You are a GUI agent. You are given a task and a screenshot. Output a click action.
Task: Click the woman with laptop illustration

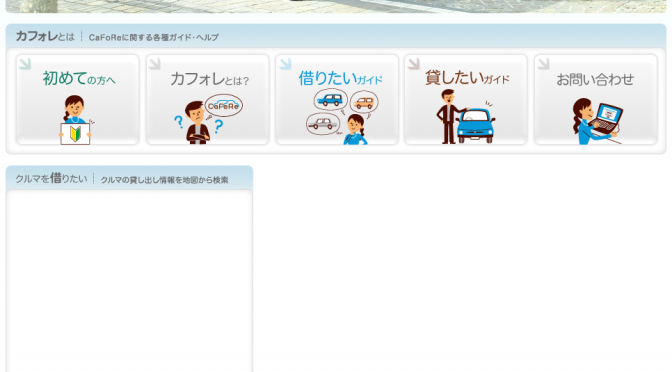[597, 121]
